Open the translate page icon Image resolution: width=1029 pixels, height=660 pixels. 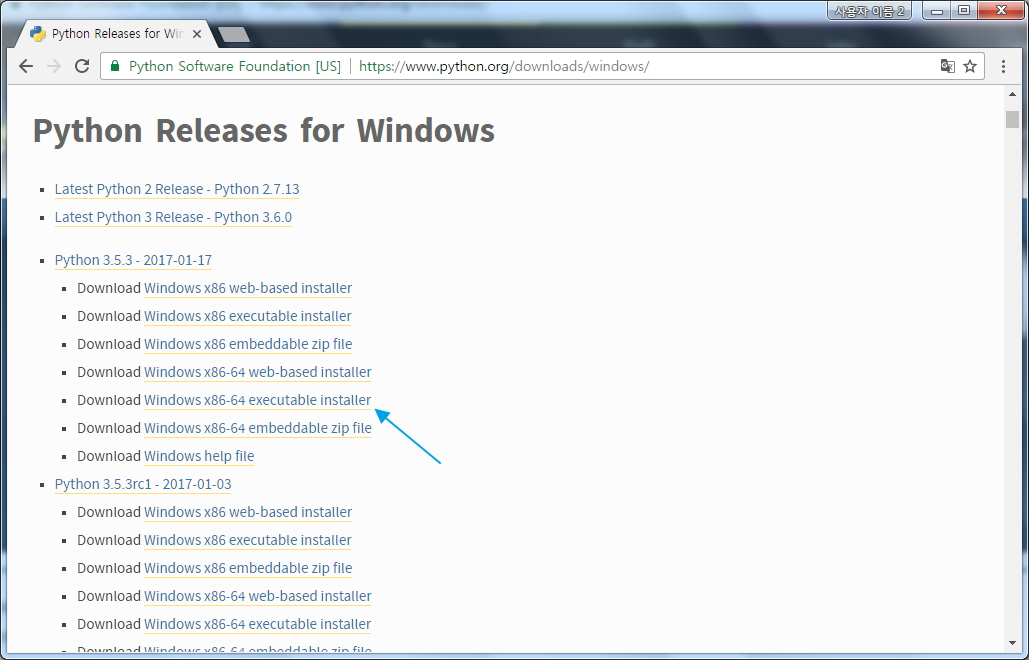pos(947,66)
